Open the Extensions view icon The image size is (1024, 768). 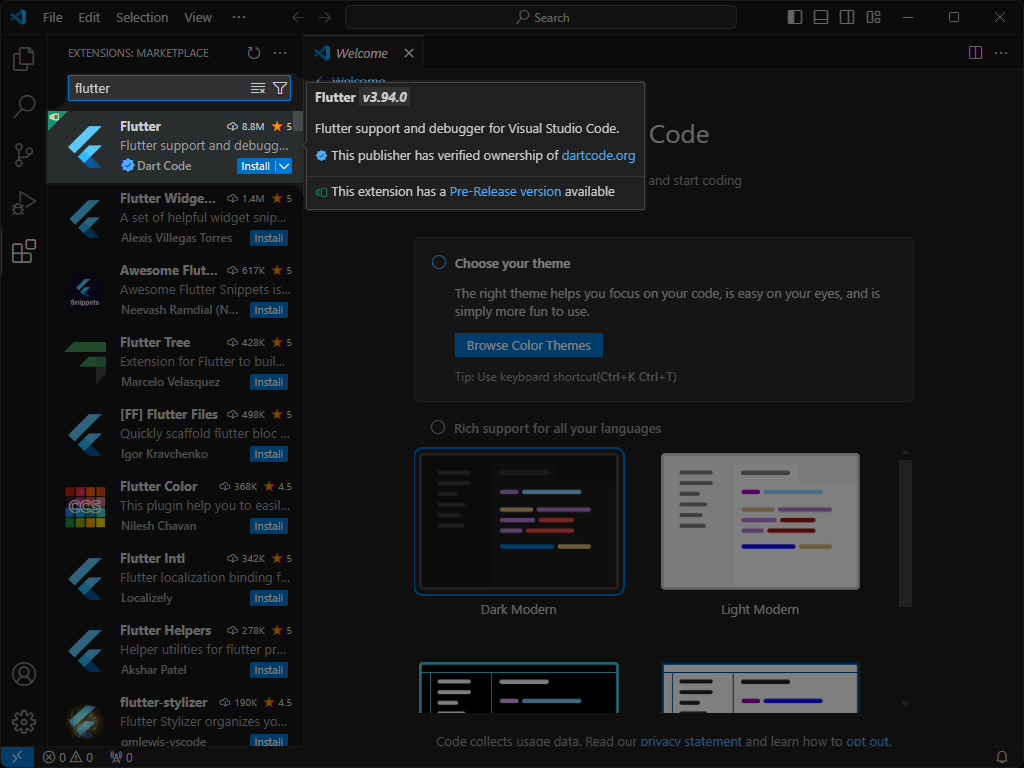coord(24,251)
